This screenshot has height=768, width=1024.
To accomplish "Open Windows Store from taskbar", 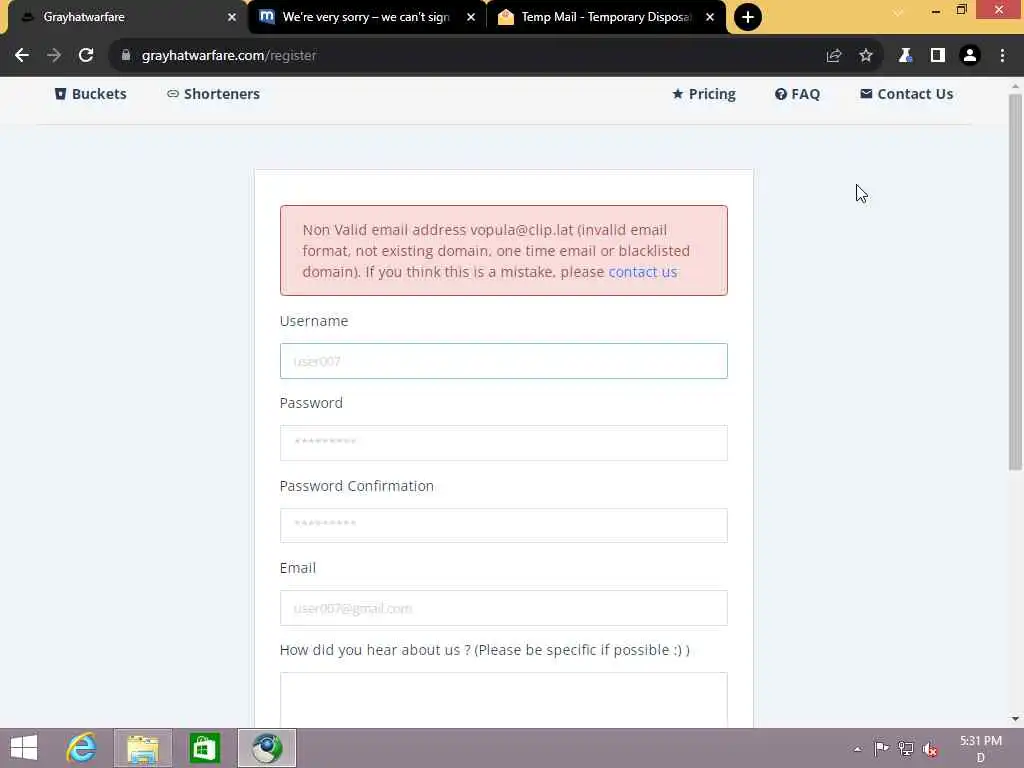I will coord(204,748).
